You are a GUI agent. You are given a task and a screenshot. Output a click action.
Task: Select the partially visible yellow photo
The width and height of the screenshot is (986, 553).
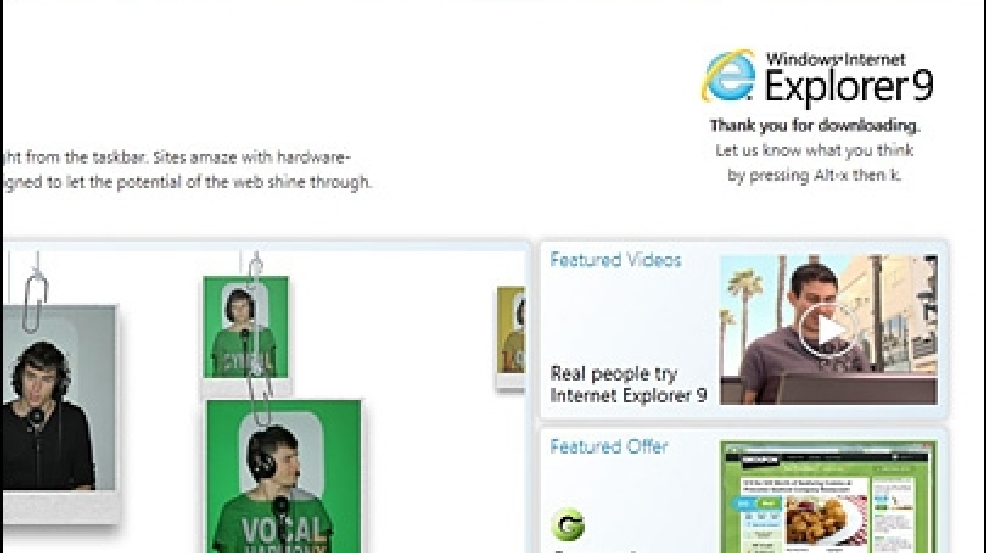(511, 331)
